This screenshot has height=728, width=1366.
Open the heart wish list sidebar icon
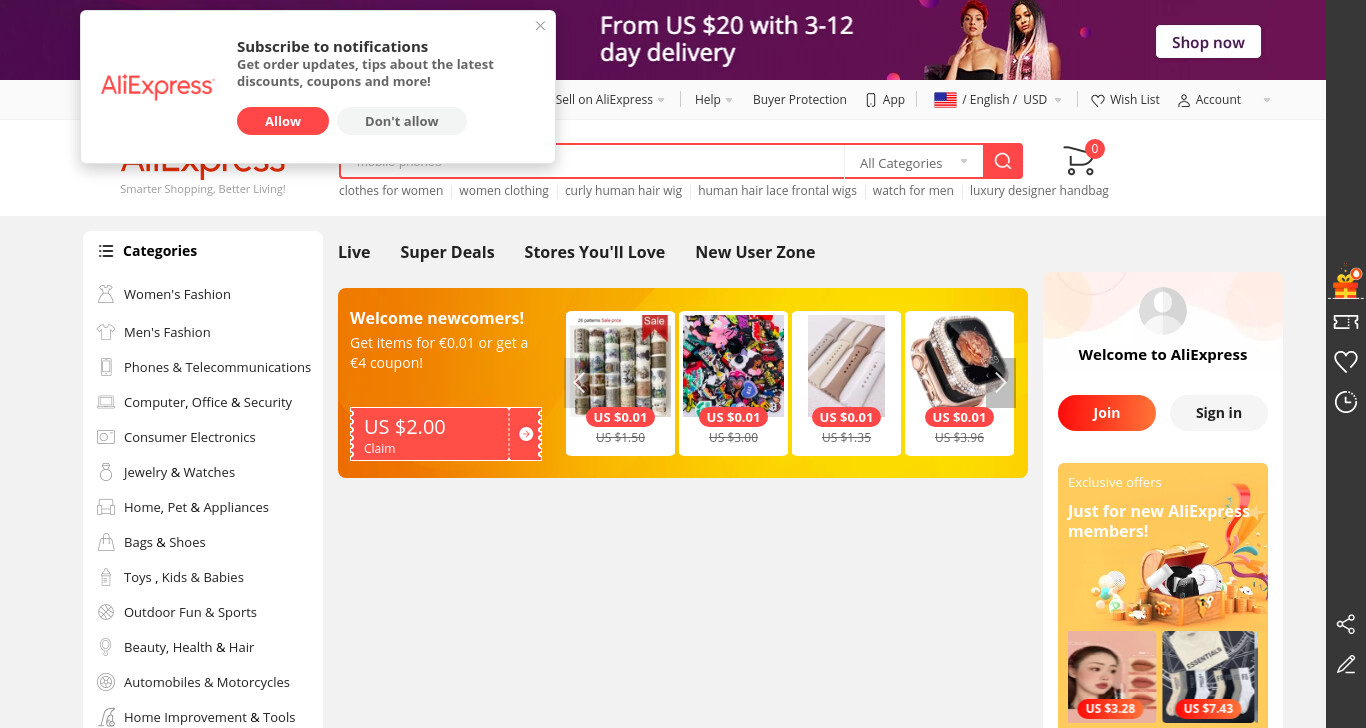(x=1346, y=362)
